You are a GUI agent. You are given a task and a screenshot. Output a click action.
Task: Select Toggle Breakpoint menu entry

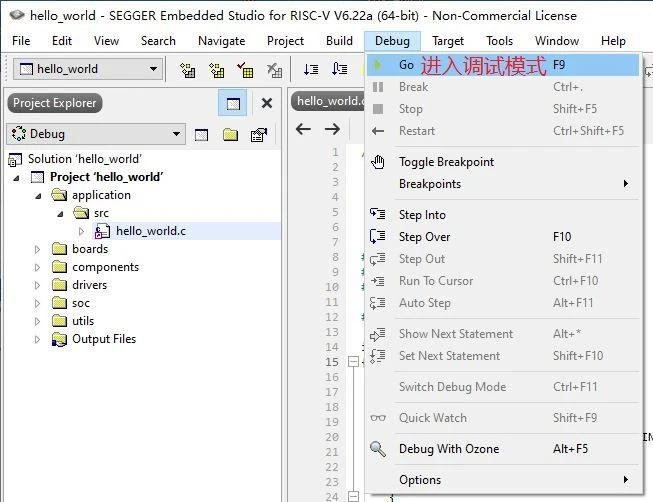point(503,162)
